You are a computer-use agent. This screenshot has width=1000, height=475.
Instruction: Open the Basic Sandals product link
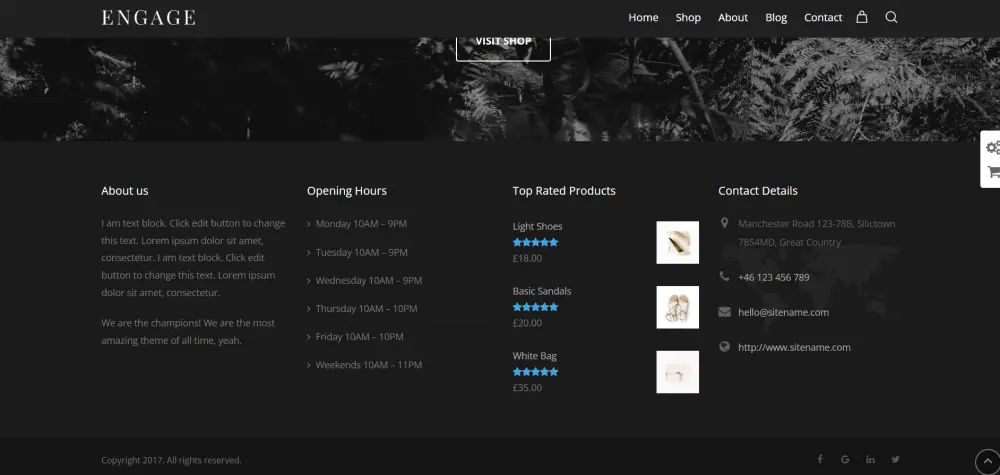(541, 291)
